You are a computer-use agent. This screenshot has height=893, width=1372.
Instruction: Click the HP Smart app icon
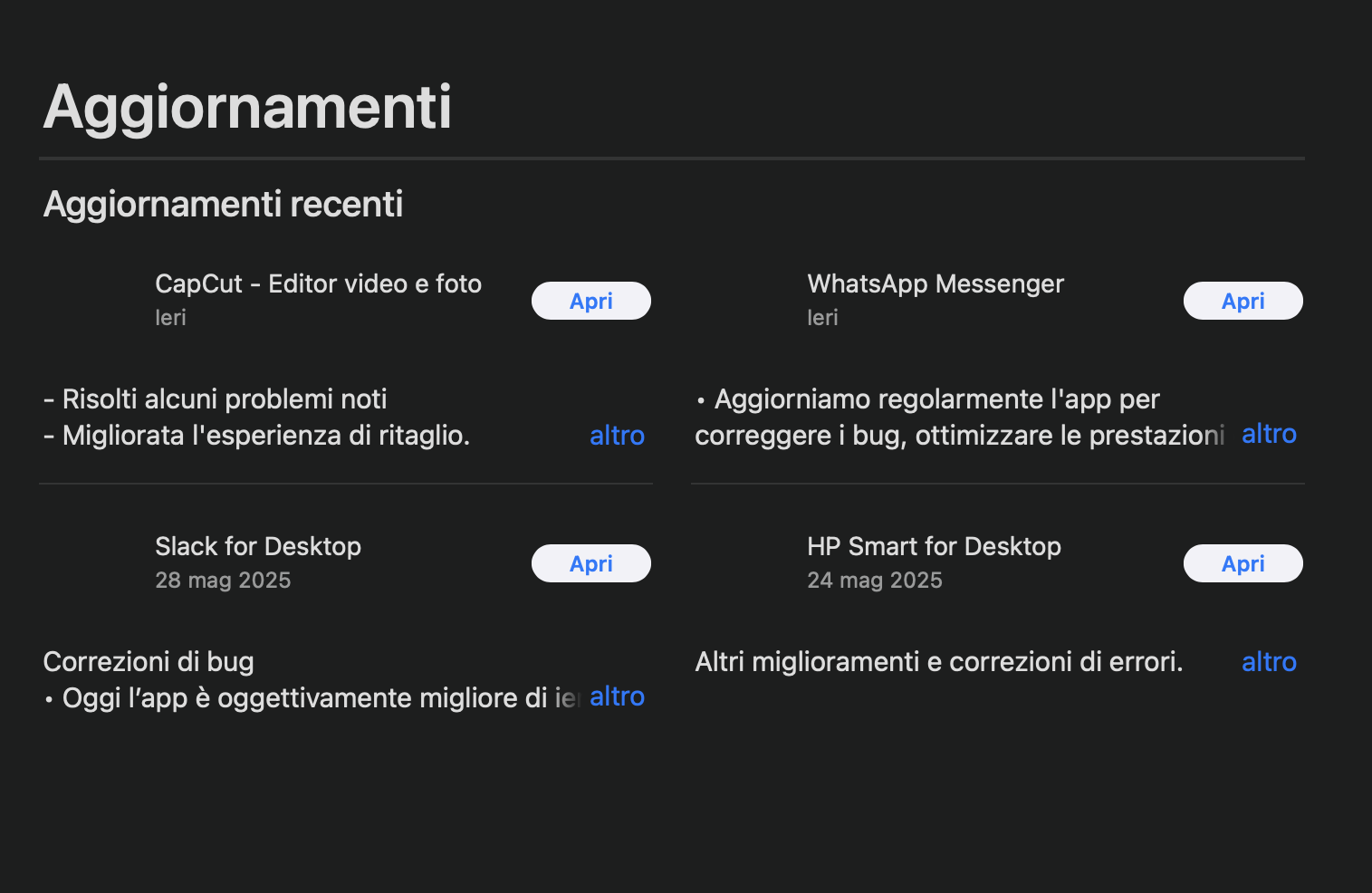tap(747, 562)
